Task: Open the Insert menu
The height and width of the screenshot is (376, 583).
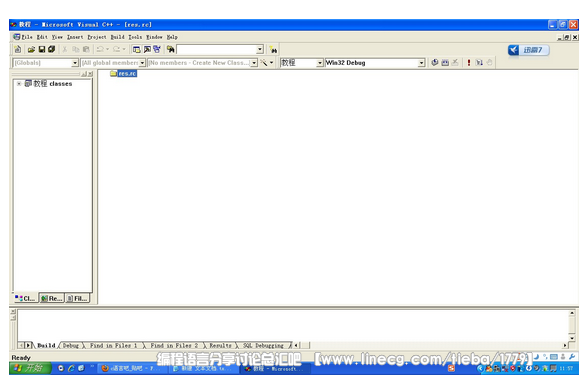Action: pyautogui.click(x=75, y=37)
